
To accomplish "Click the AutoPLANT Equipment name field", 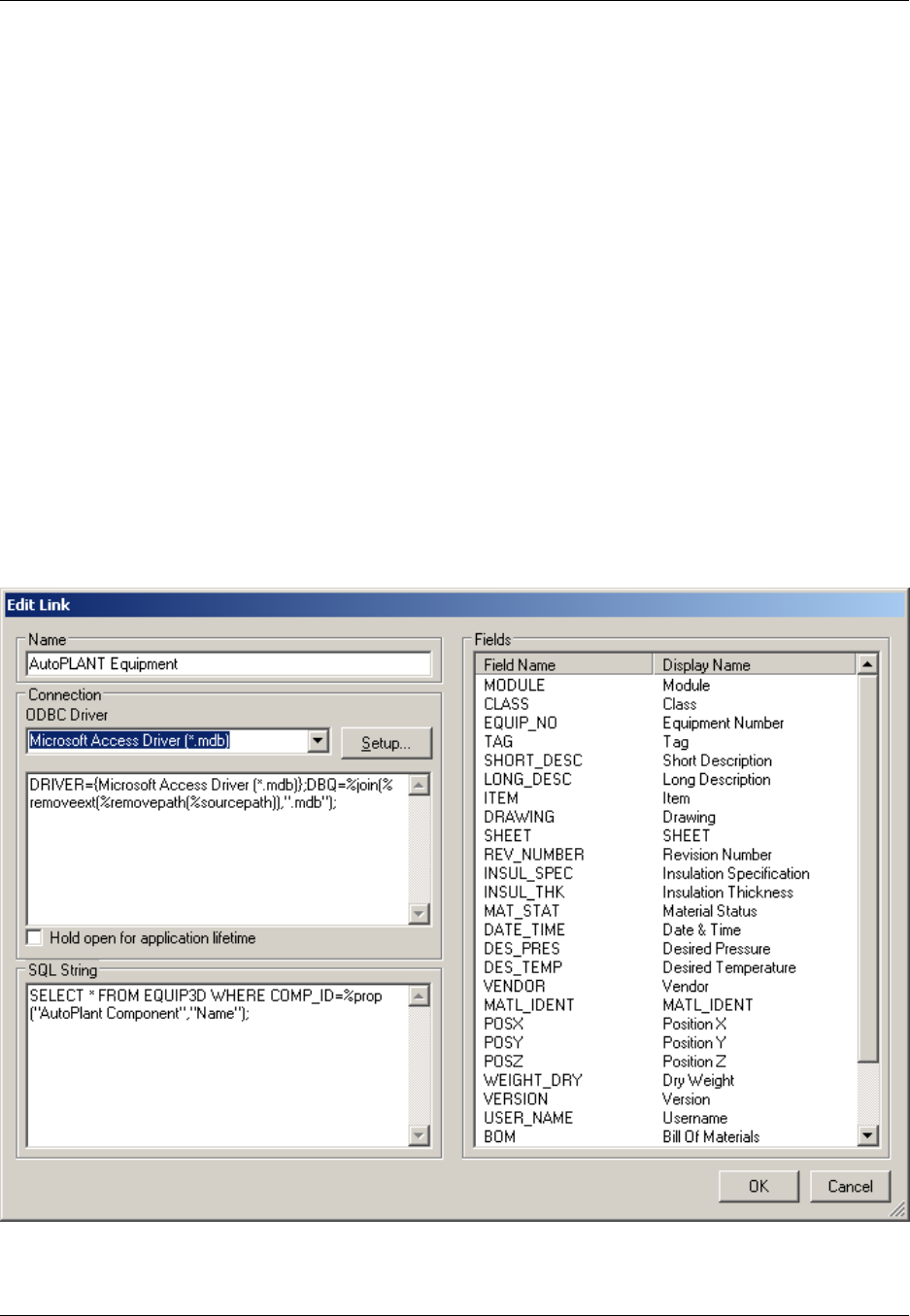I will tap(228, 664).
